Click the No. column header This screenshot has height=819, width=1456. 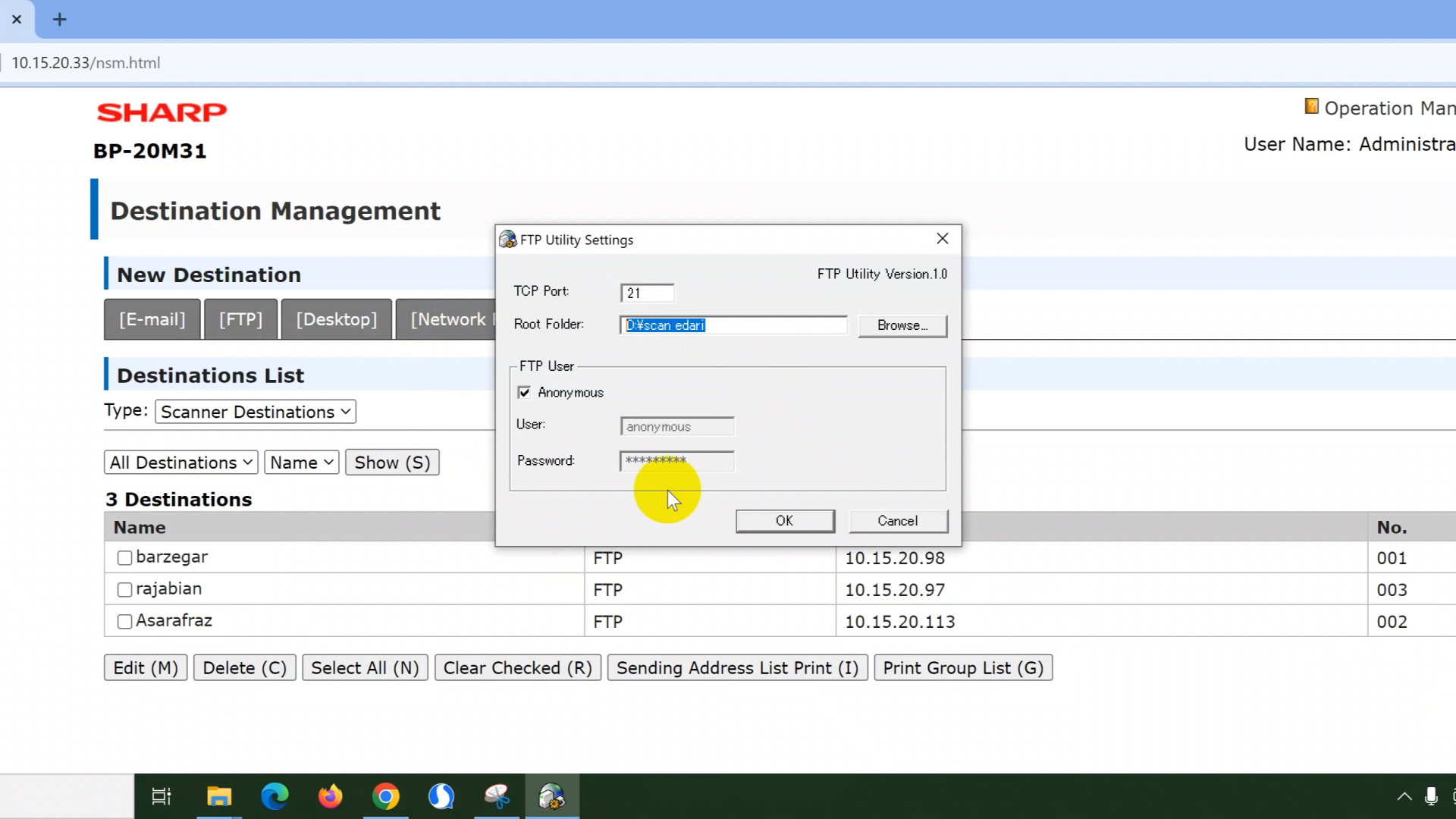coord(1392,527)
